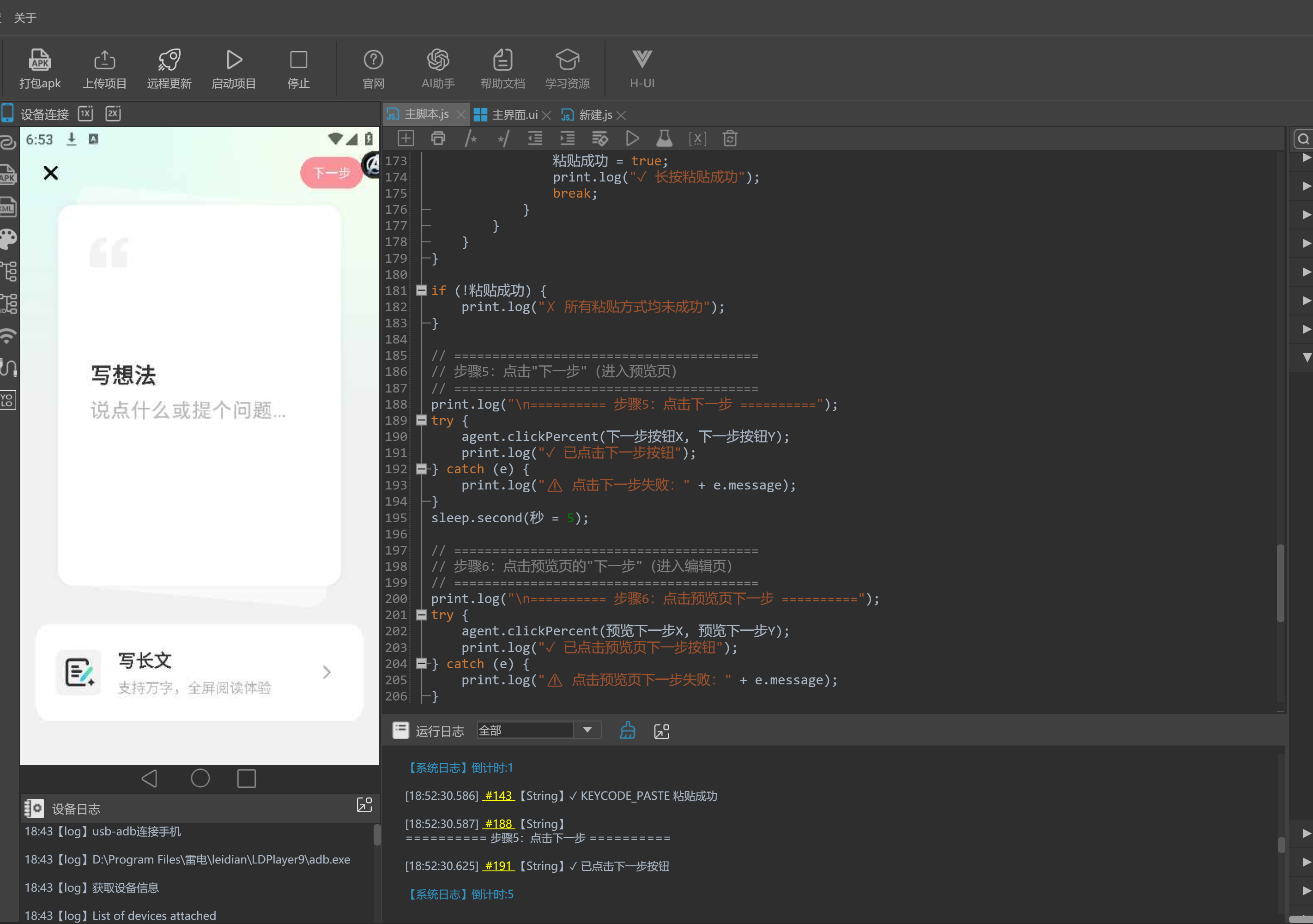Tap the pink 下一步 button on phone
This screenshot has width=1313, height=924.
(332, 173)
